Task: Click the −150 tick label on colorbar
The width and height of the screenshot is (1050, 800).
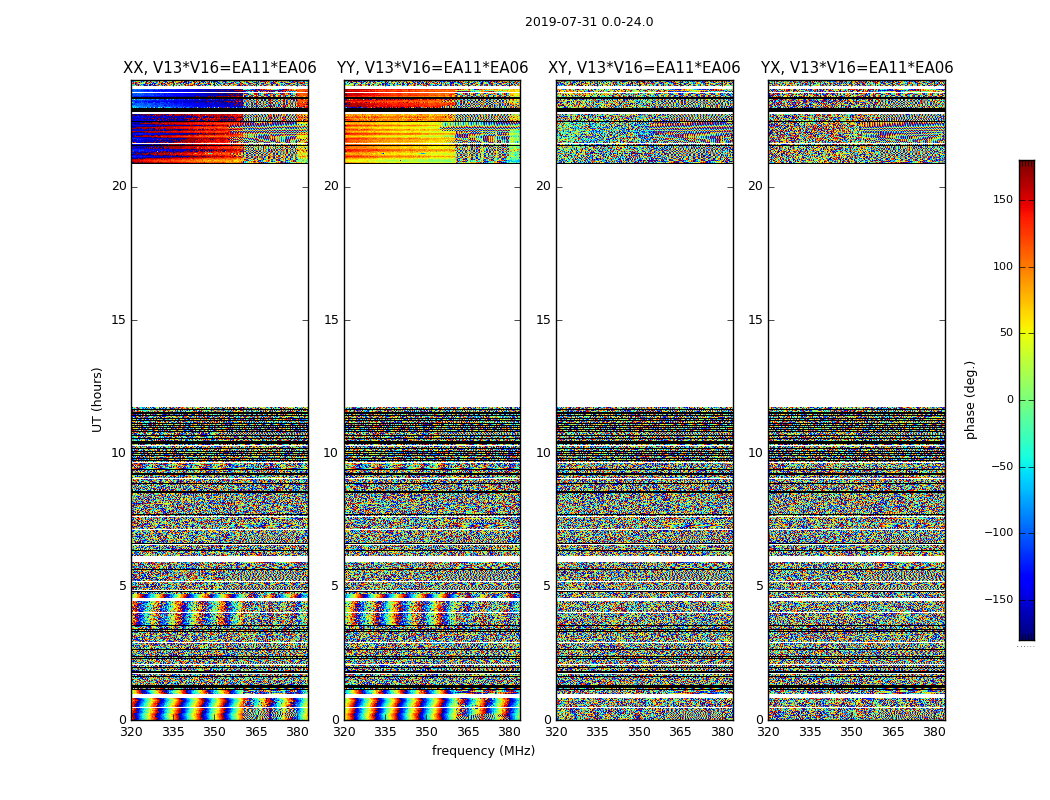Action: coord(998,599)
